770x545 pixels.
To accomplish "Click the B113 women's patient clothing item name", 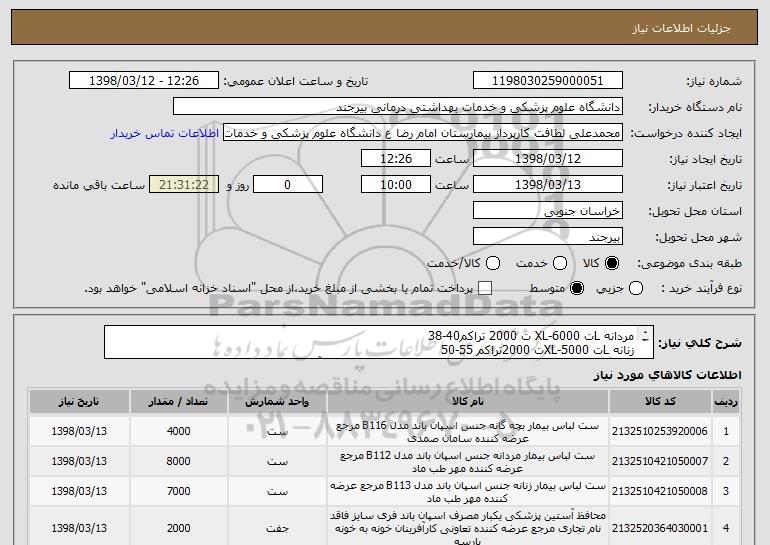I will [468, 492].
